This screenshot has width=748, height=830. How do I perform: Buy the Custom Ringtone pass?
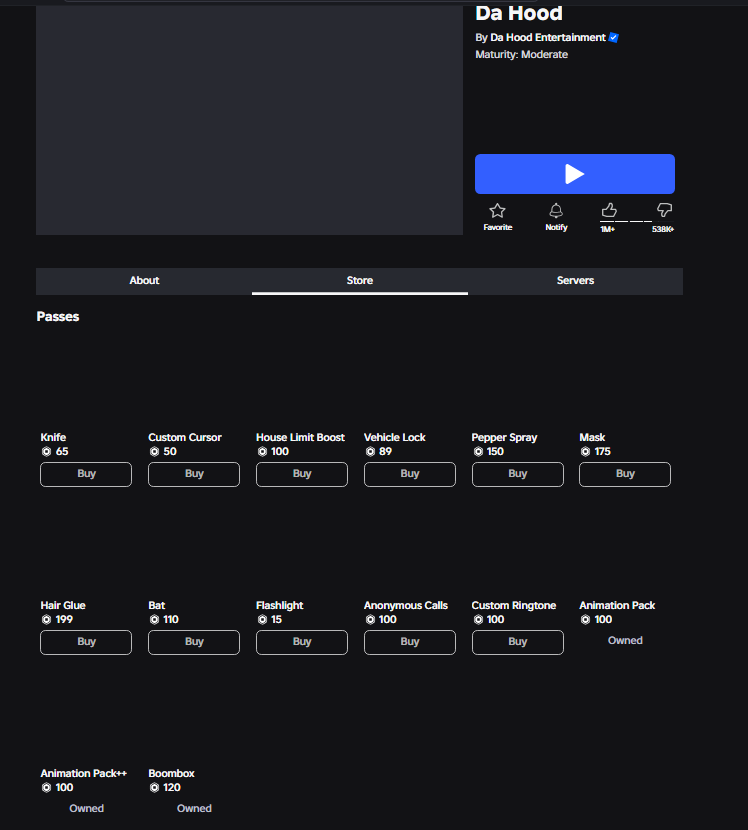click(x=518, y=642)
